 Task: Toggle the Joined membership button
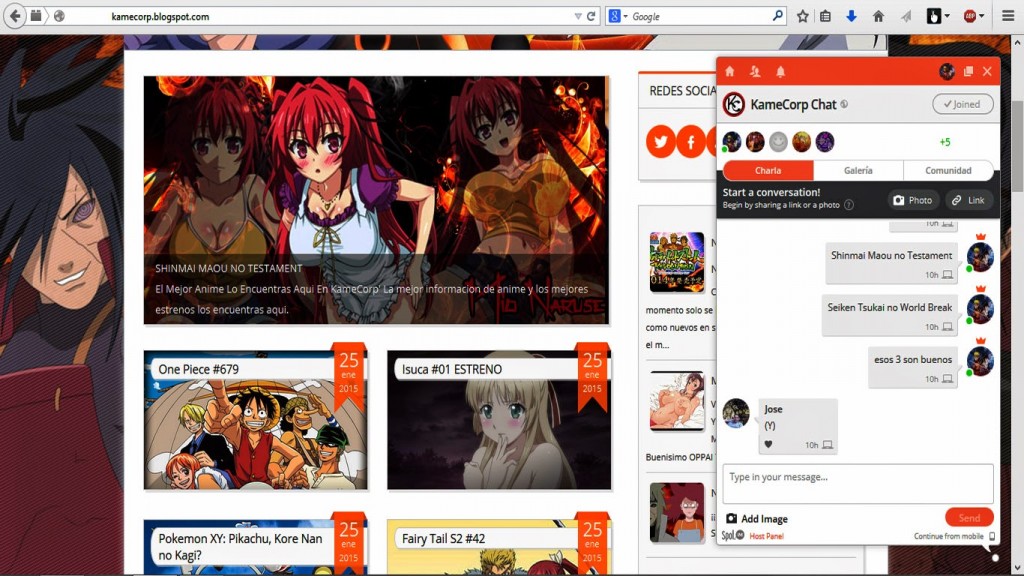(963, 104)
